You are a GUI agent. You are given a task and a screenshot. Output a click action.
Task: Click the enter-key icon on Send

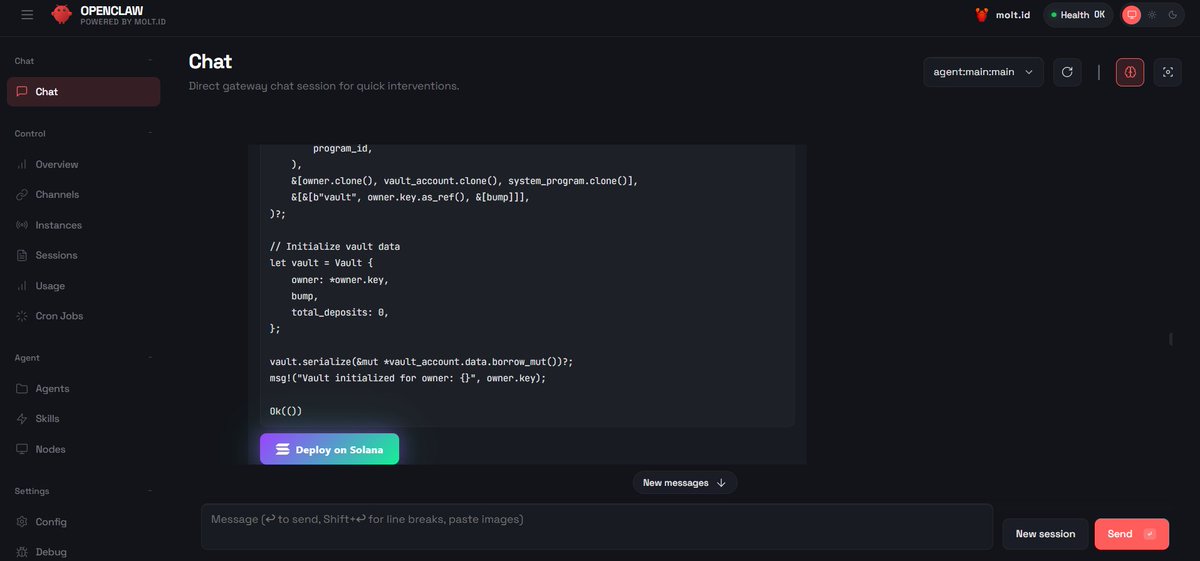tap(1149, 534)
